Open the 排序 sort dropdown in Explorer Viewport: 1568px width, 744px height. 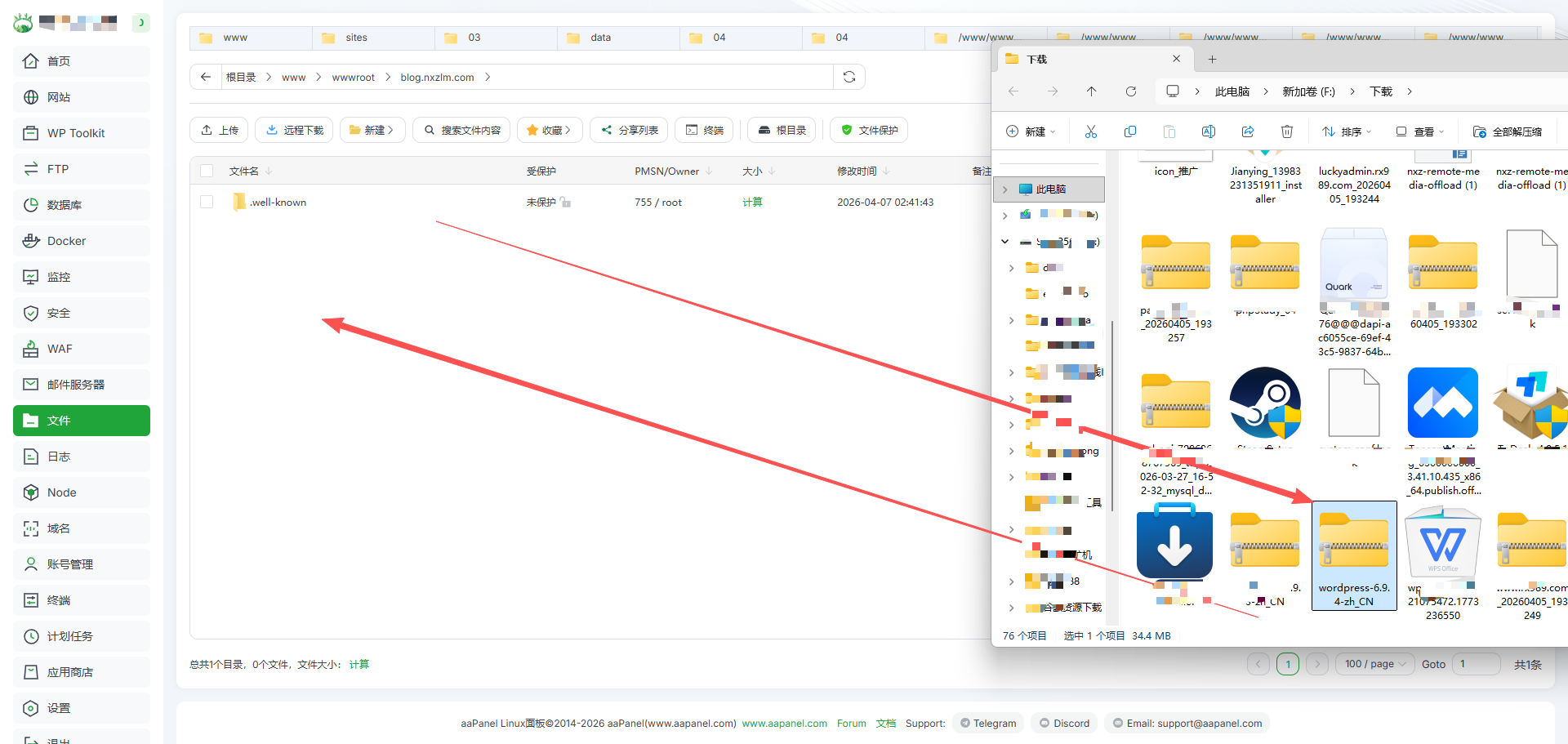(x=1347, y=131)
